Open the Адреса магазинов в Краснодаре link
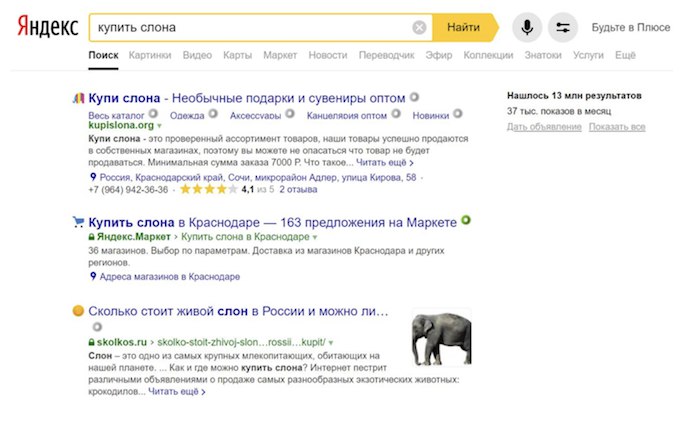 (x=170, y=277)
